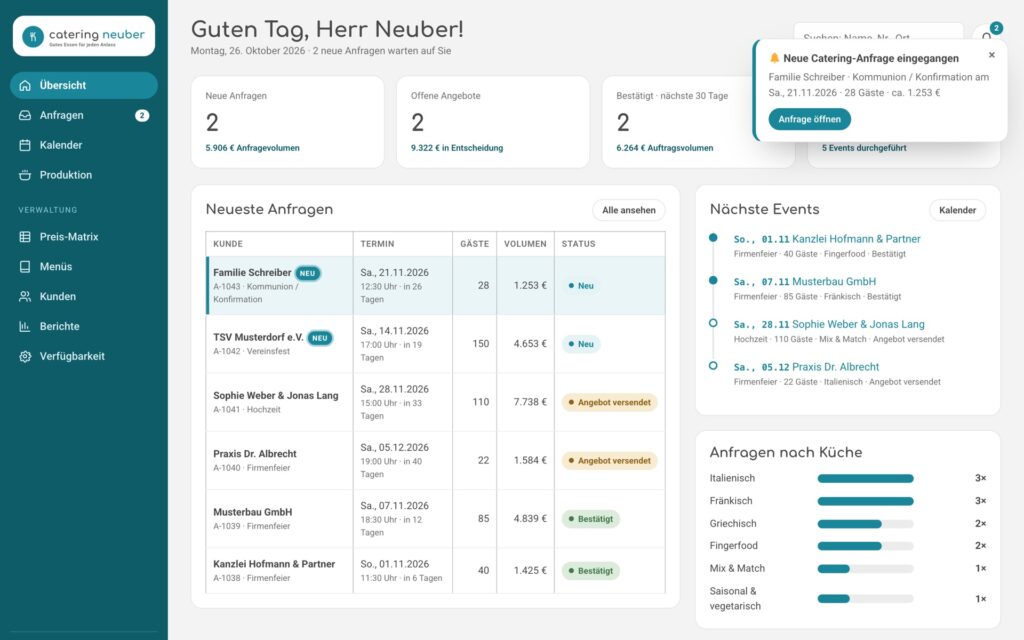Open event So., 01.11 Kanzlei Hofmann & Partner

848,246
